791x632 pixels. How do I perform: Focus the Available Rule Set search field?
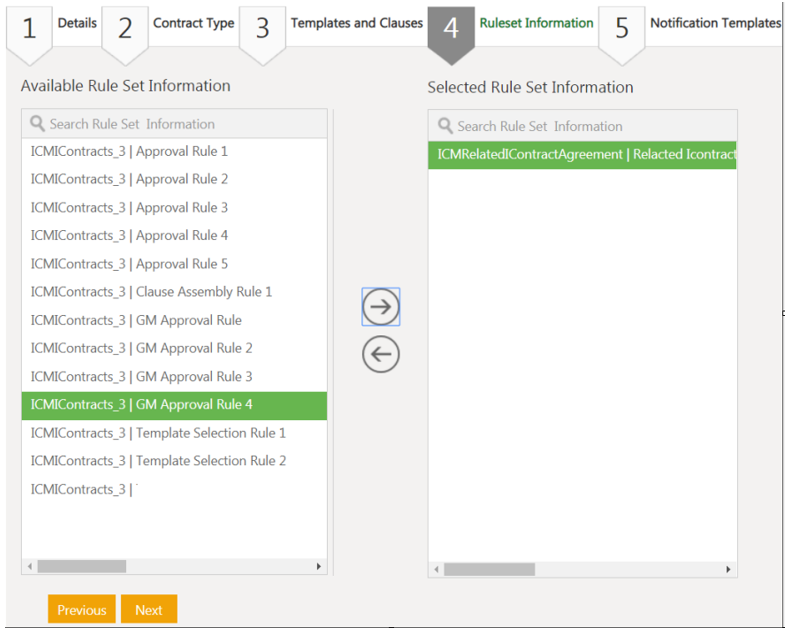coord(180,124)
